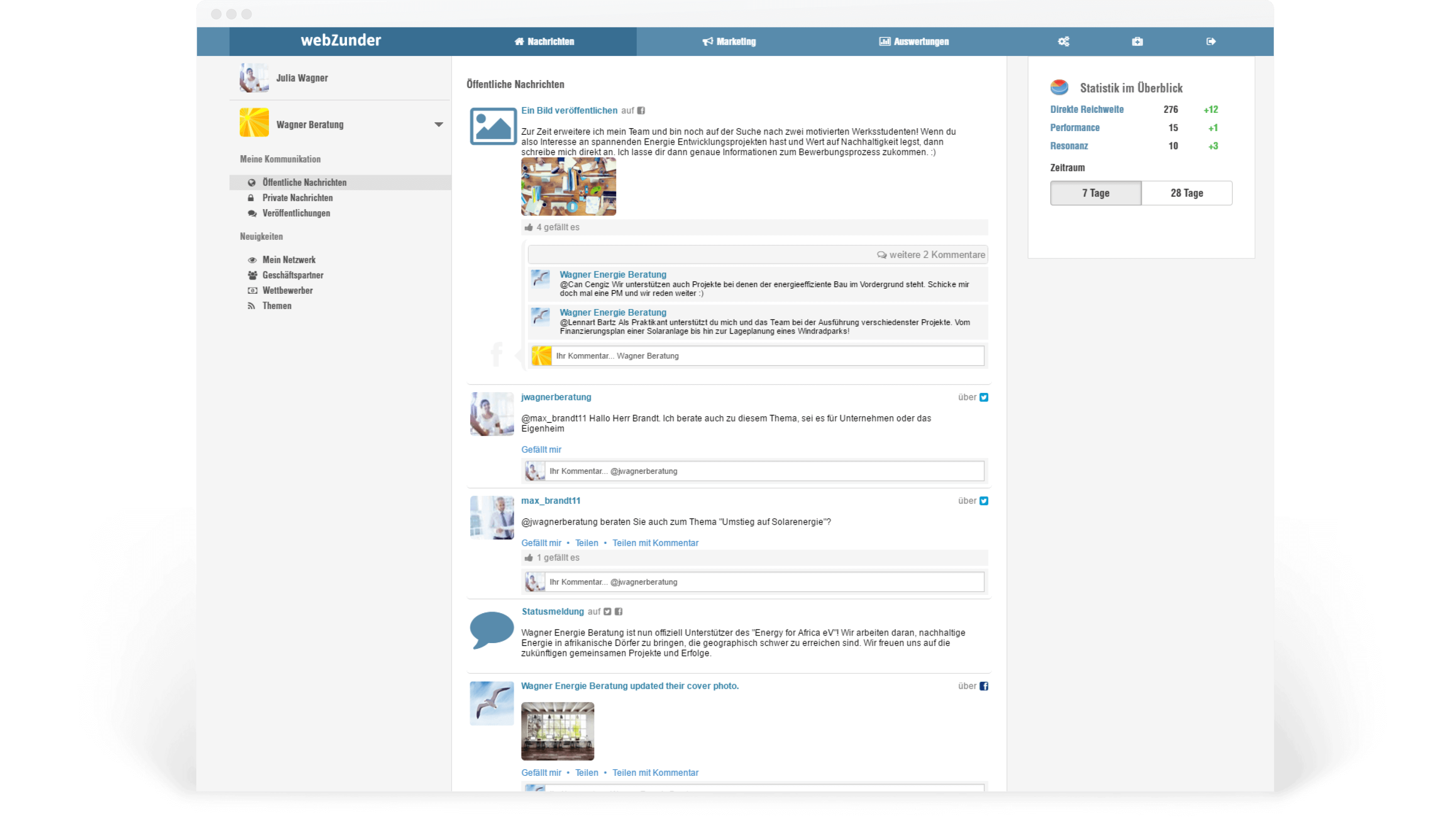
Task: Click the globe icon beside Öffentliche Nachrichten
Action: [x=252, y=183]
